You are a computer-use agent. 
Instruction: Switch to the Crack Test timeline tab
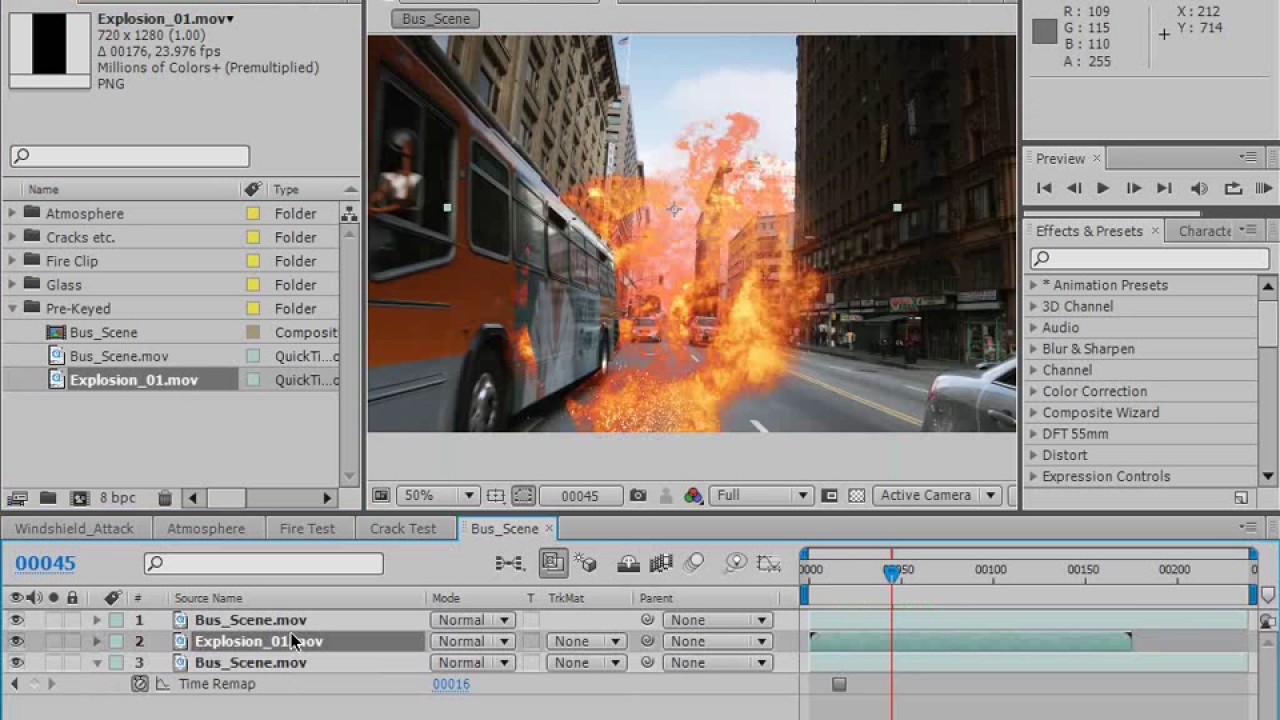click(403, 528)
